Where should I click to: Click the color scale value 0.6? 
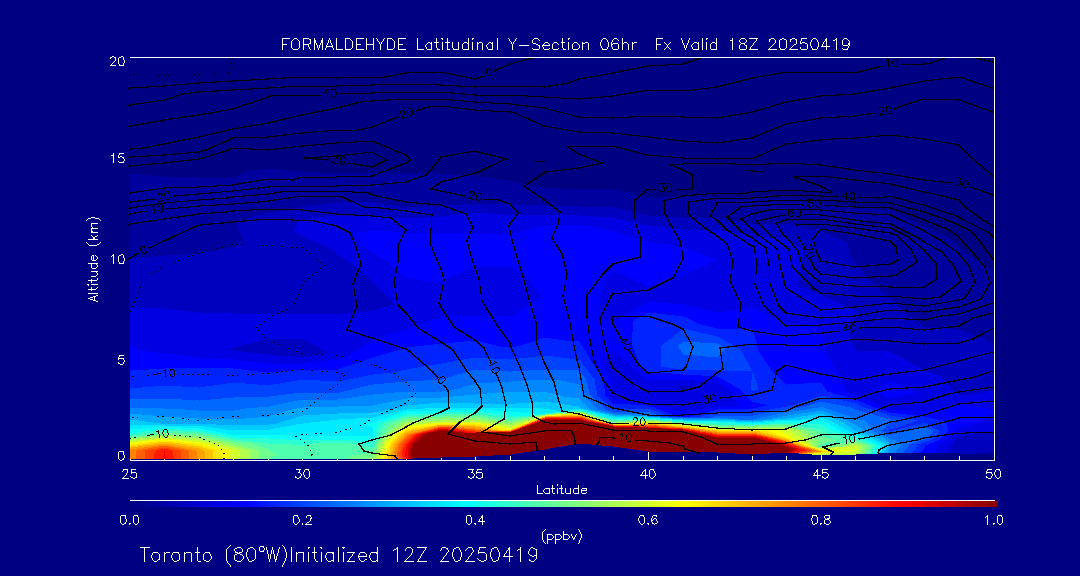tap(648, 520)
